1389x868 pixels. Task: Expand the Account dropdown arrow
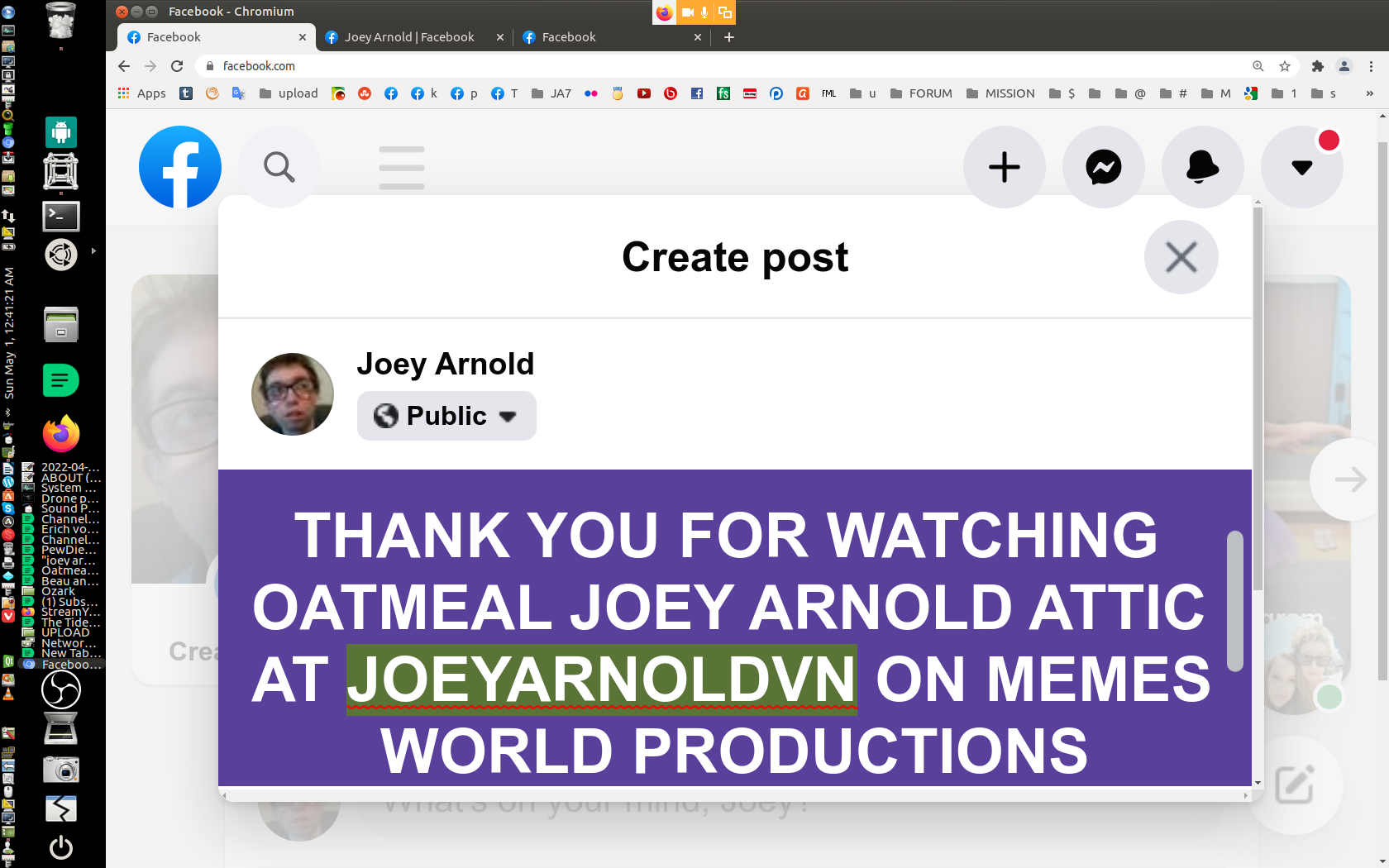click(1302, 167)
